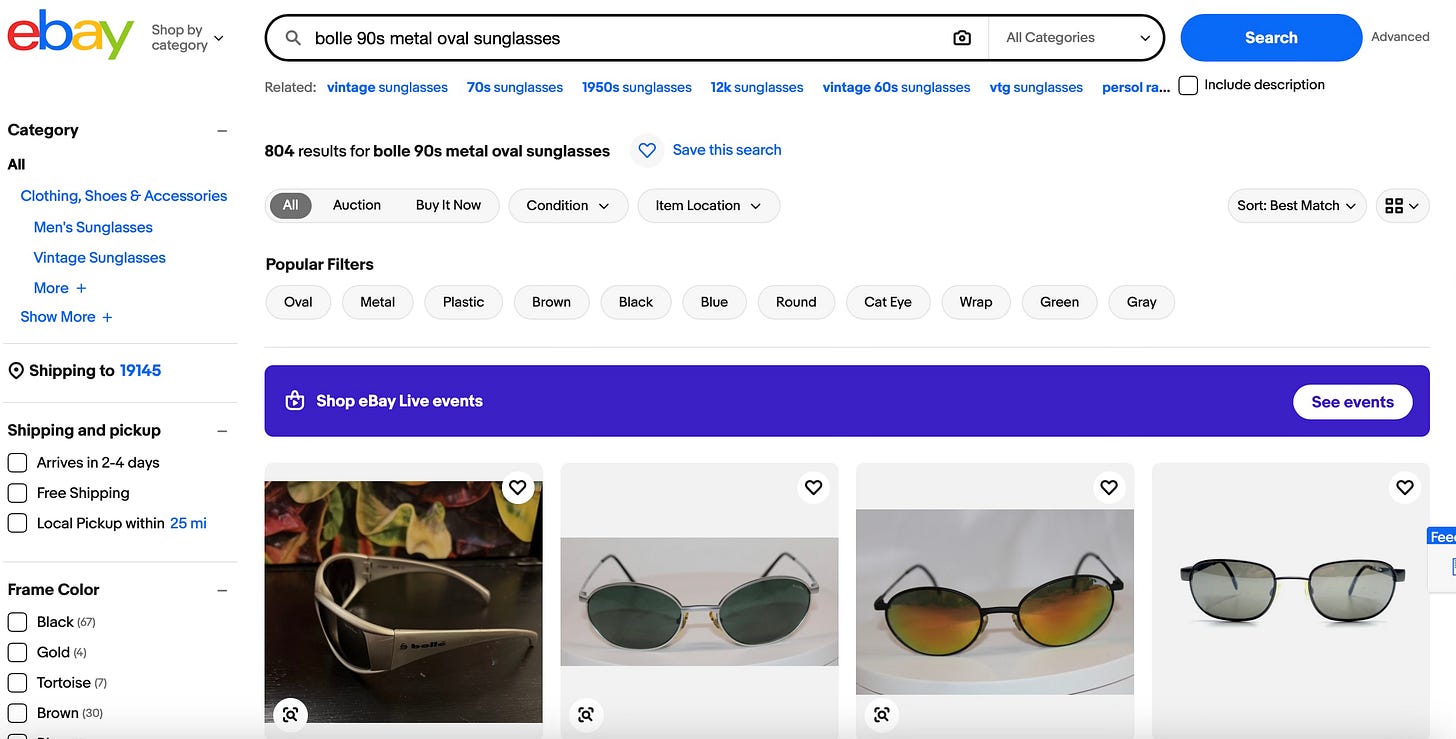Click the magnifying glass in search bar
The image size is (1456, 739).
294,38
